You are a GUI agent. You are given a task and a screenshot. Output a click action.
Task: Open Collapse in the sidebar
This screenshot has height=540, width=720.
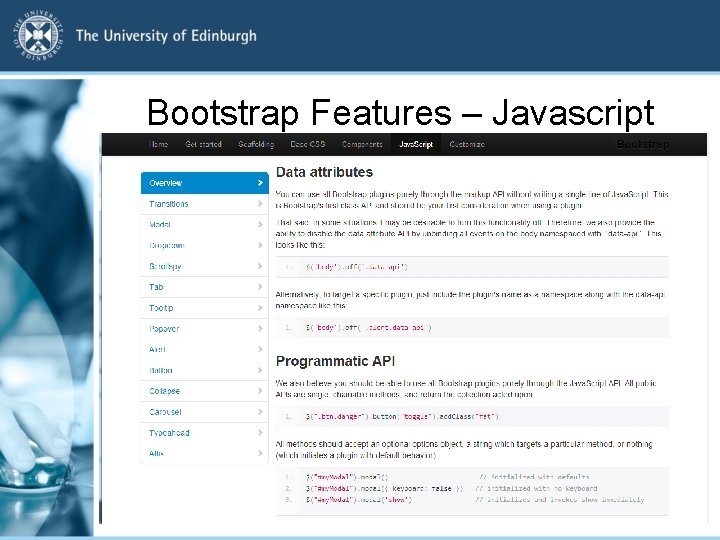(x=204, y=391)
